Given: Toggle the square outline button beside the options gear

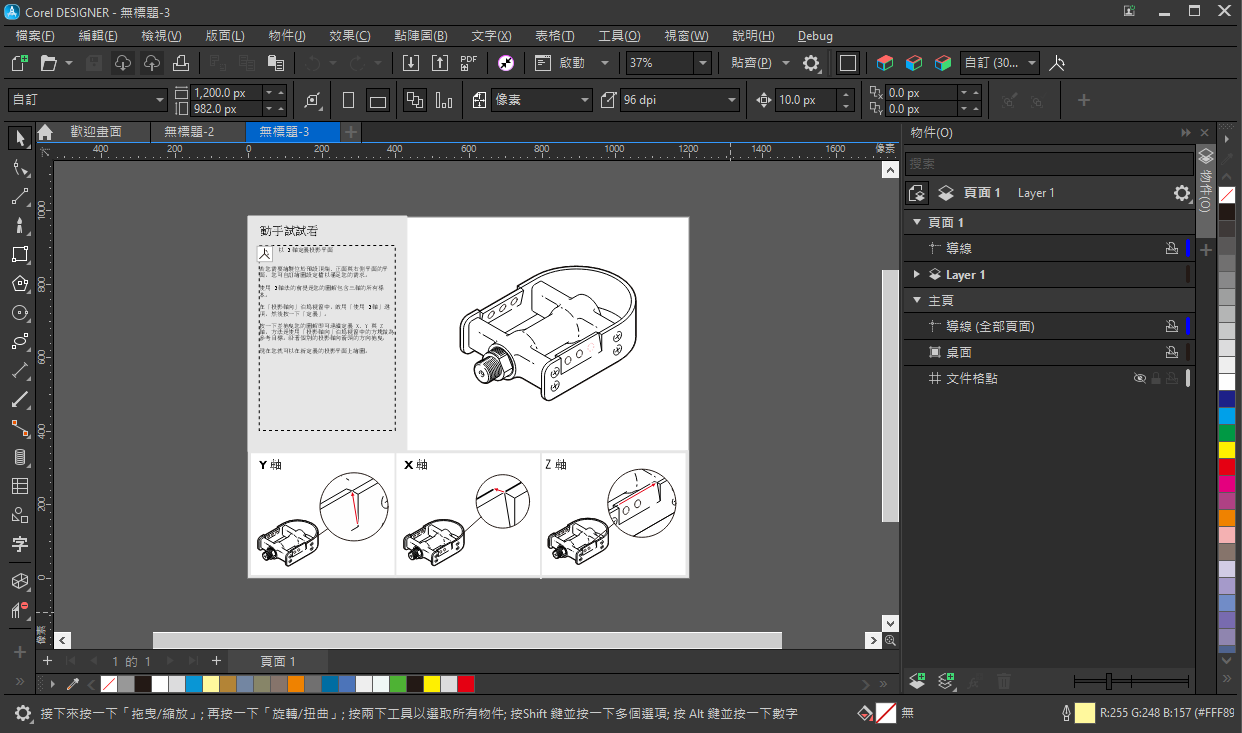Looking at the screenshot, I should (848, 63).
